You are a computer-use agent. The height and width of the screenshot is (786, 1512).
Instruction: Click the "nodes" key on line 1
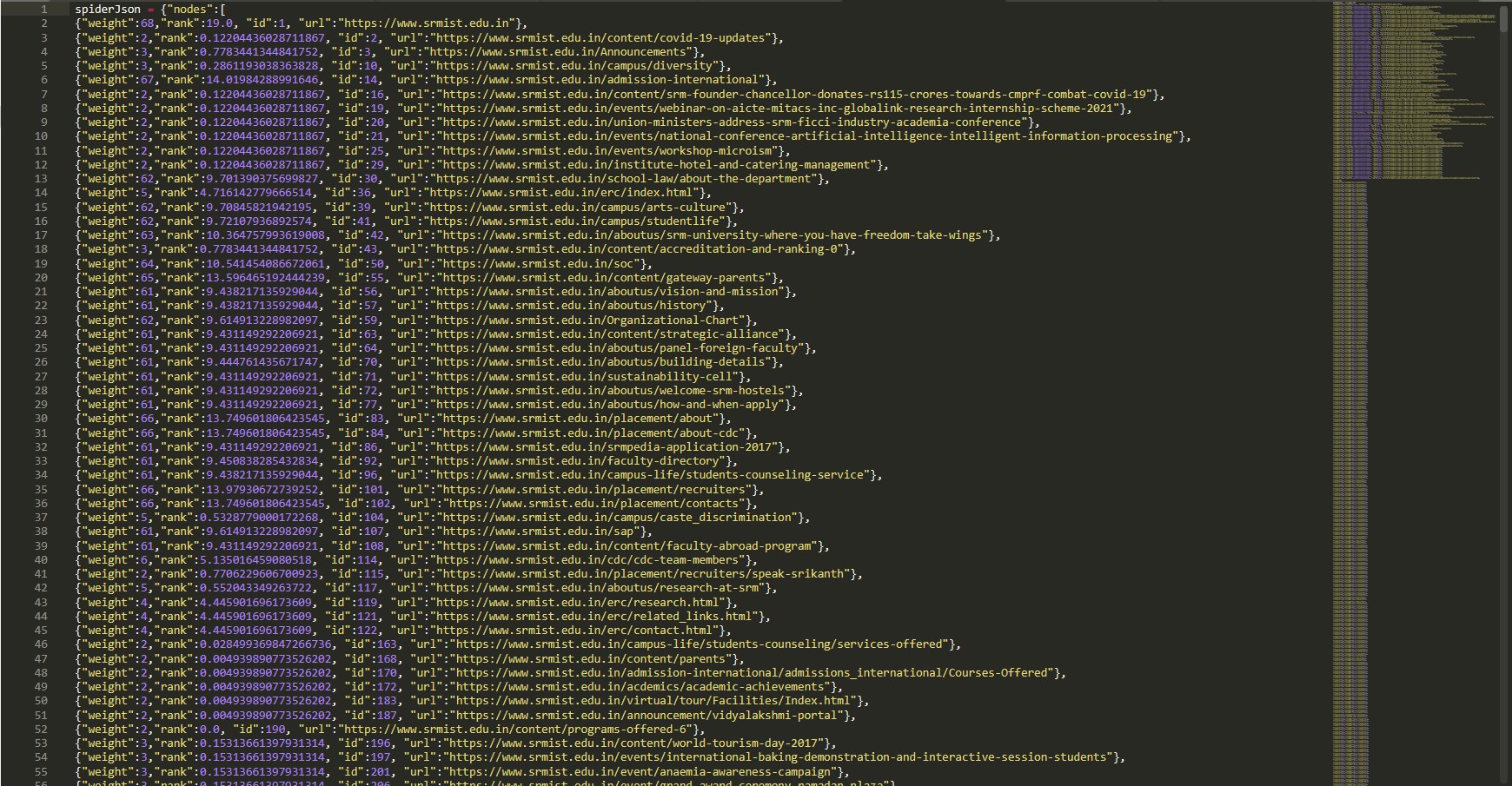click(190, 10)
